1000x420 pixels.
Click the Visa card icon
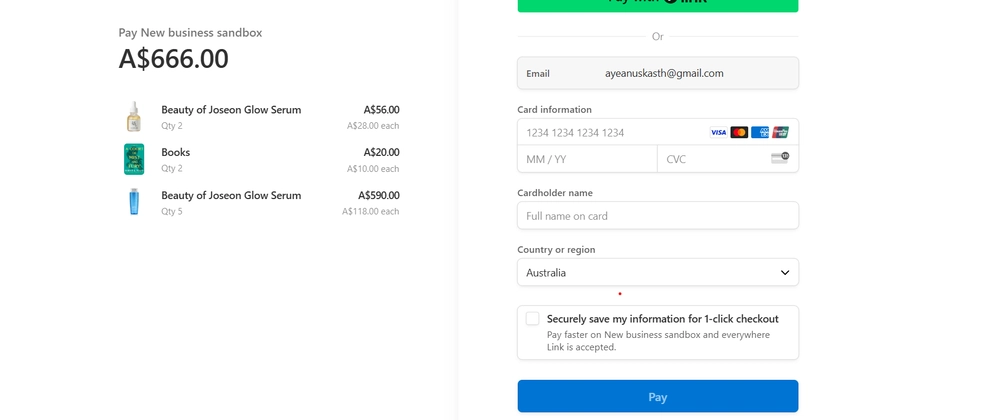[718, 133]
